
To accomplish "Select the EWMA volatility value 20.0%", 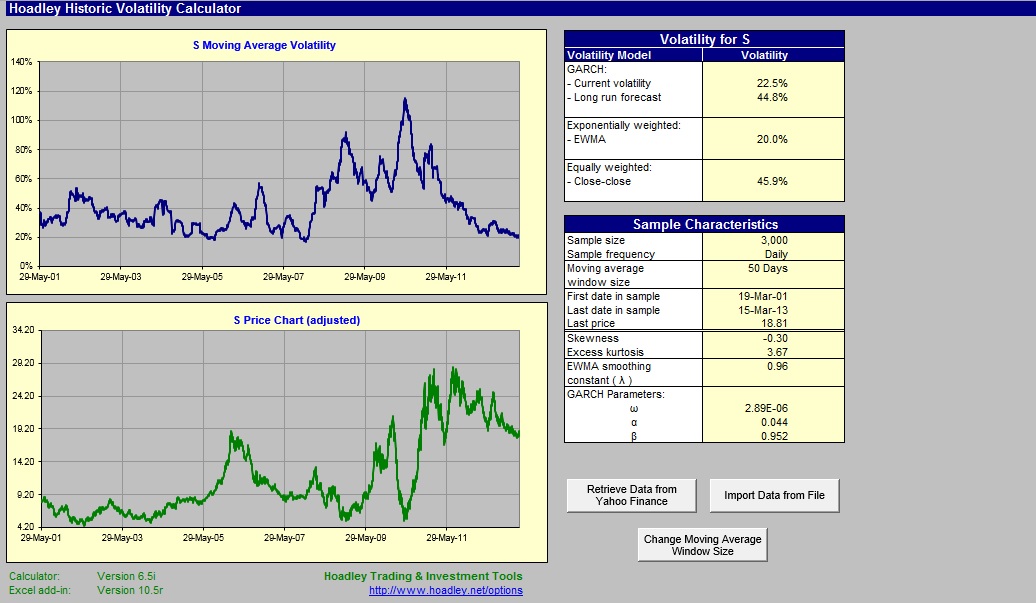I will [x=772, y=139].
